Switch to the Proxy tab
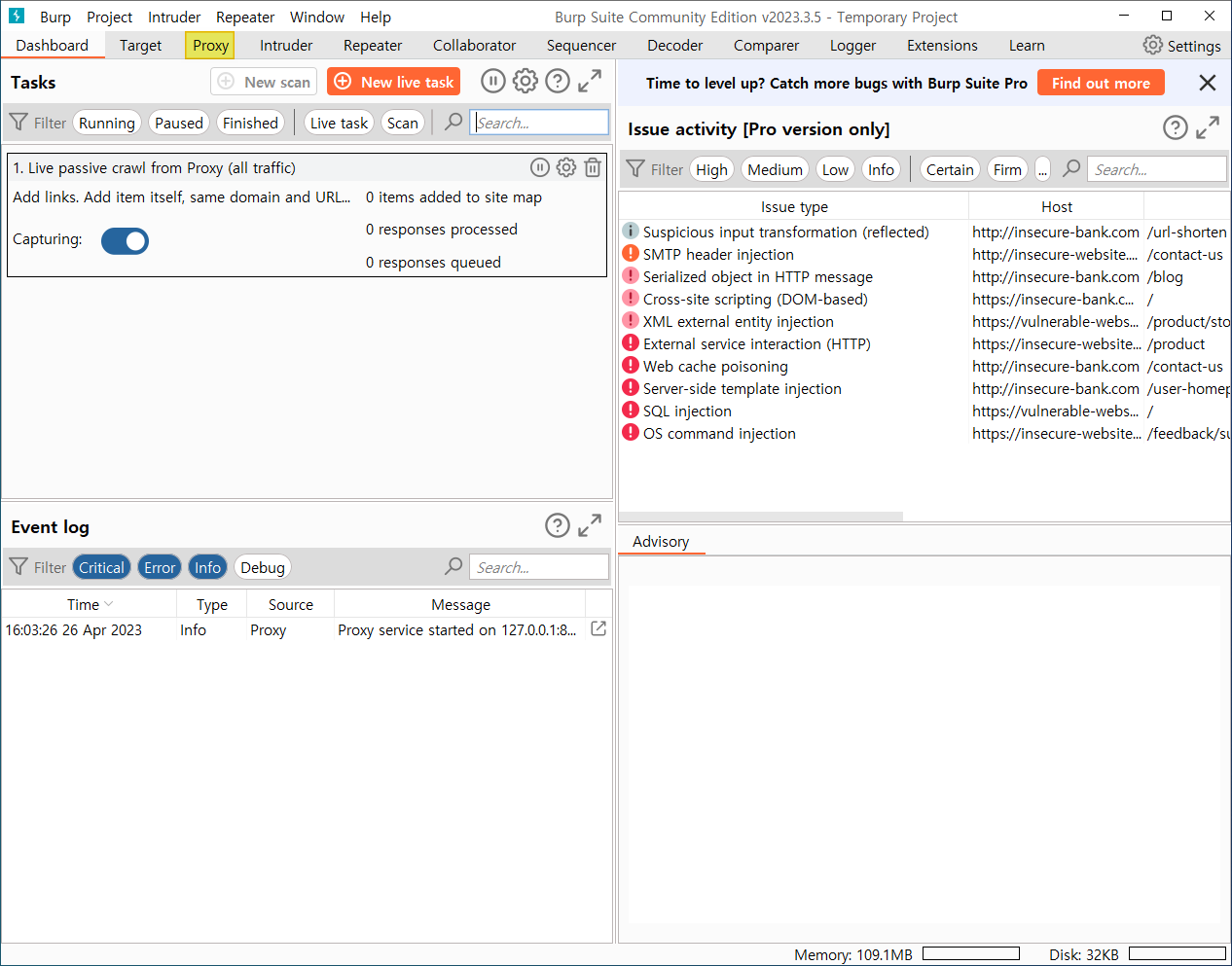 [x=210, y=45]
